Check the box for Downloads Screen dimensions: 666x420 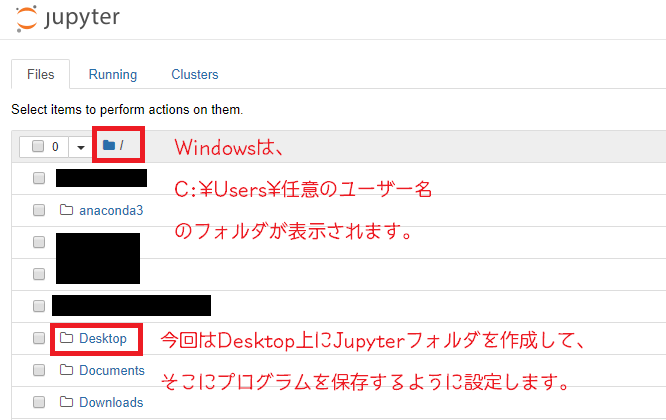39,402
